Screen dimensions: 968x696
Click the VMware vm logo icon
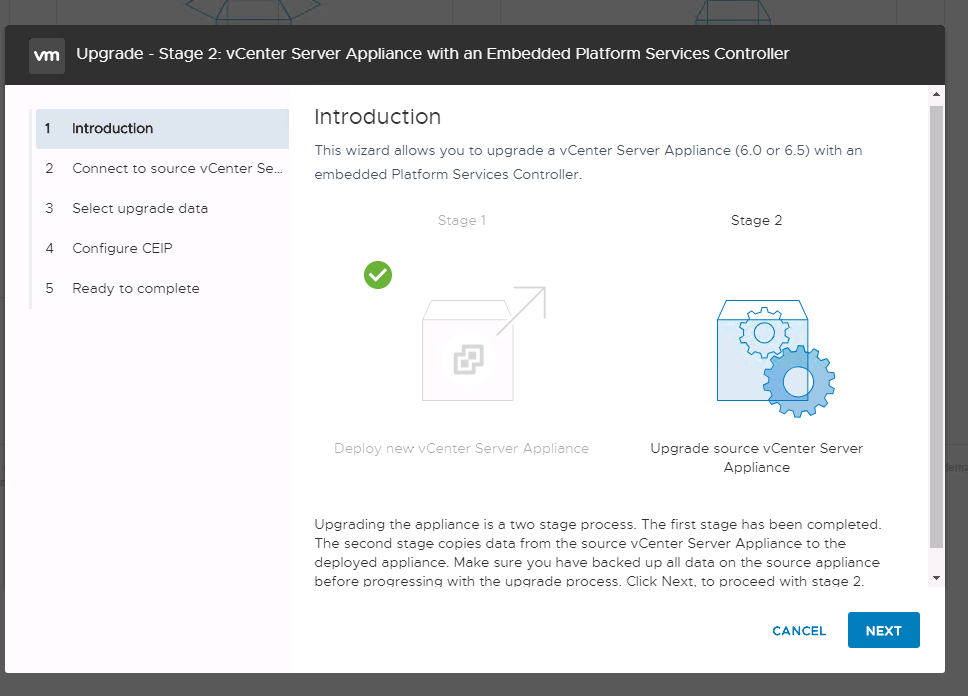click(47, 56)
